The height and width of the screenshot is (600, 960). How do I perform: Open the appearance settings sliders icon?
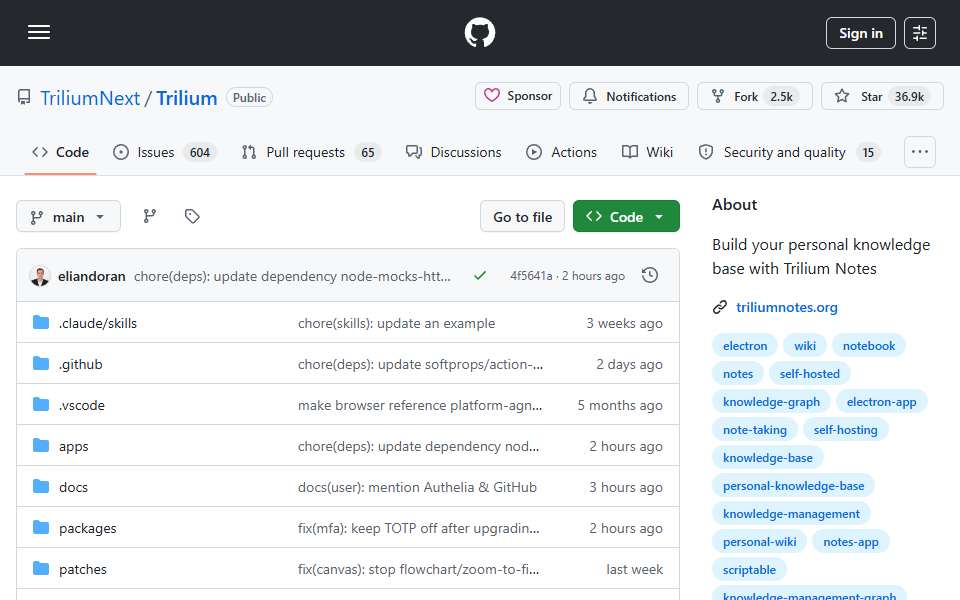point(920,33)
